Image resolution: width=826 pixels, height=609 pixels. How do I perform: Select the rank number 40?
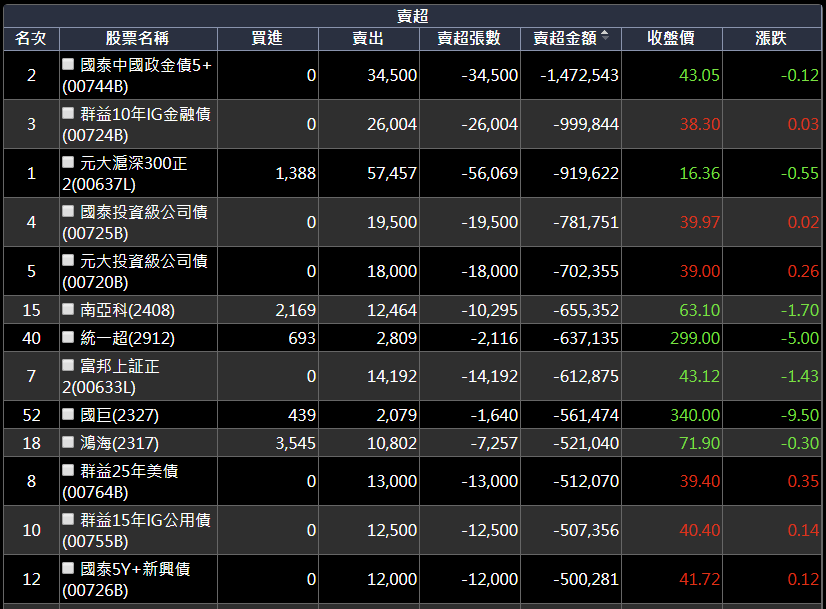click(32, 338)
